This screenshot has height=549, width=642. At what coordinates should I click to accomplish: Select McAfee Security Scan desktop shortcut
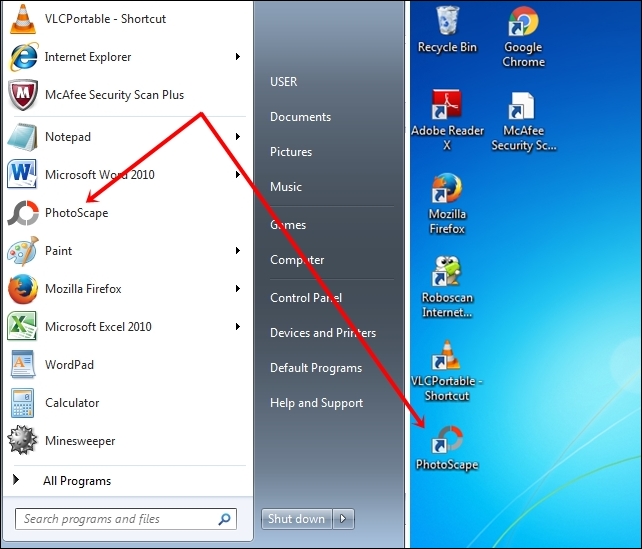point(524,121)
